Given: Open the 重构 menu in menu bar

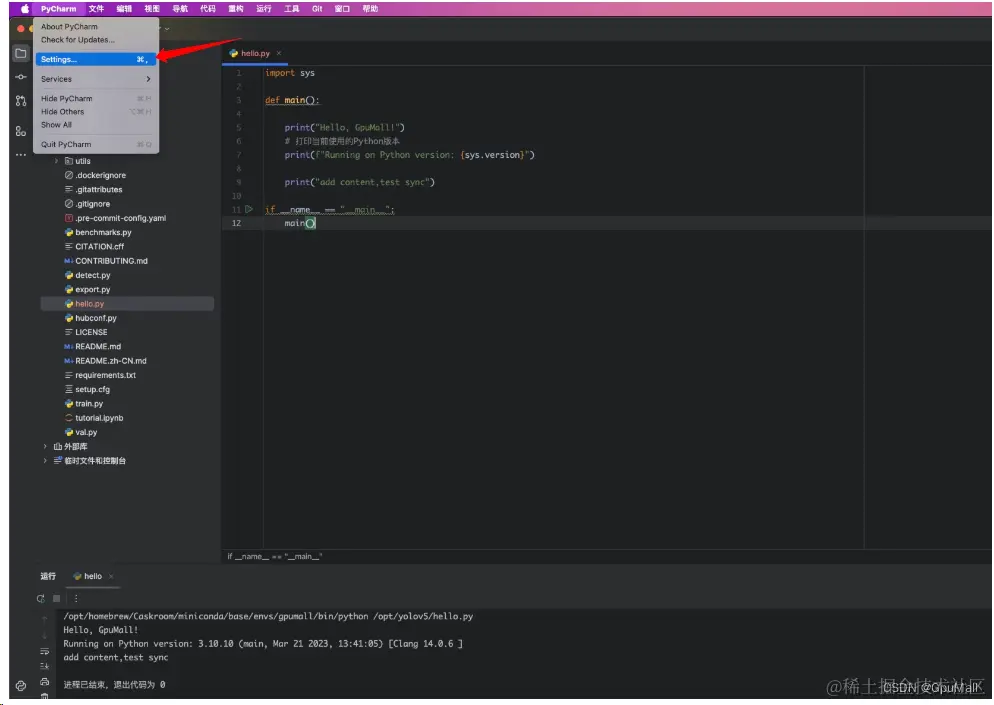Looking at the screenshot, I should 236,9.
